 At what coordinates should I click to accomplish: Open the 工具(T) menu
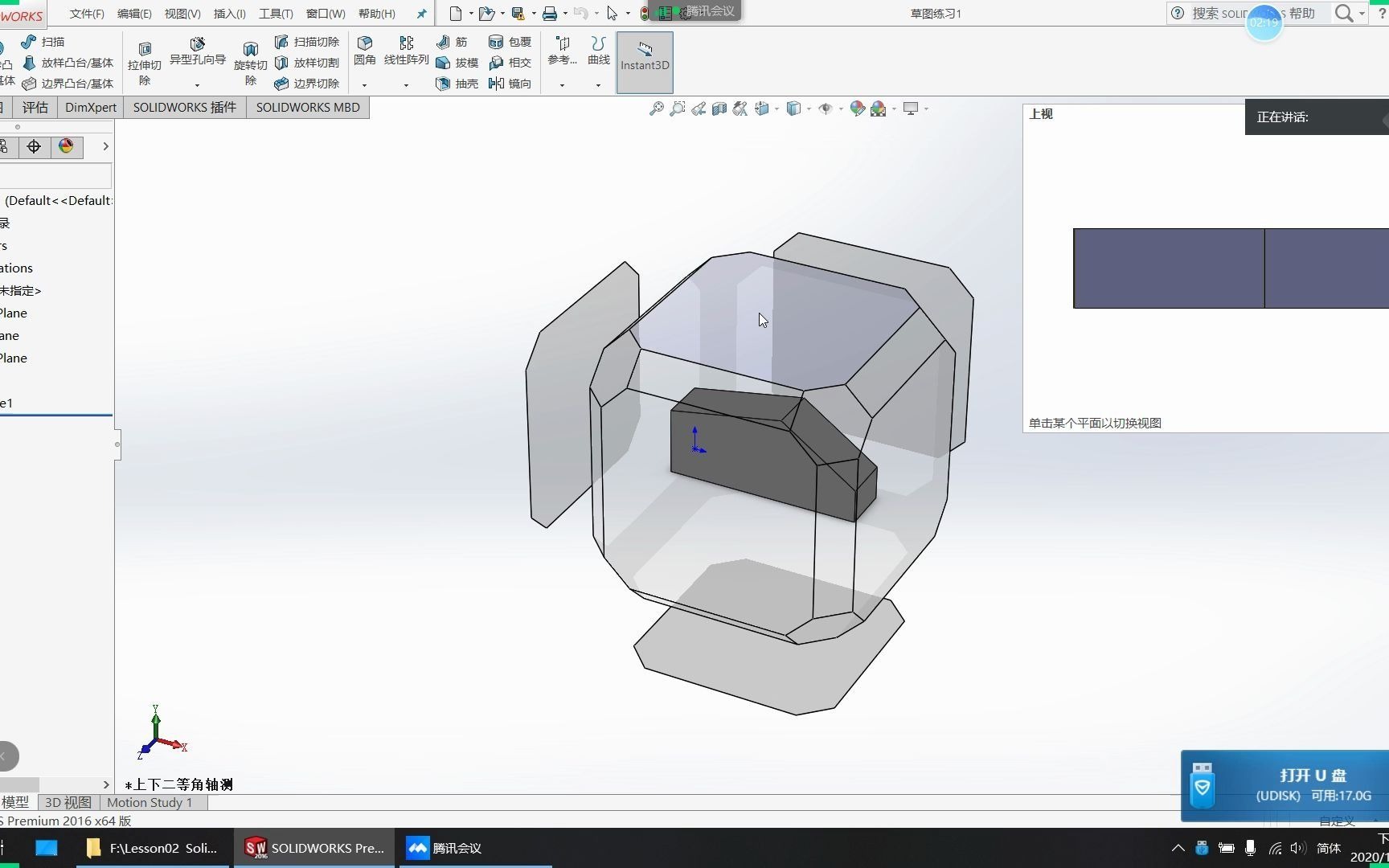276,14
